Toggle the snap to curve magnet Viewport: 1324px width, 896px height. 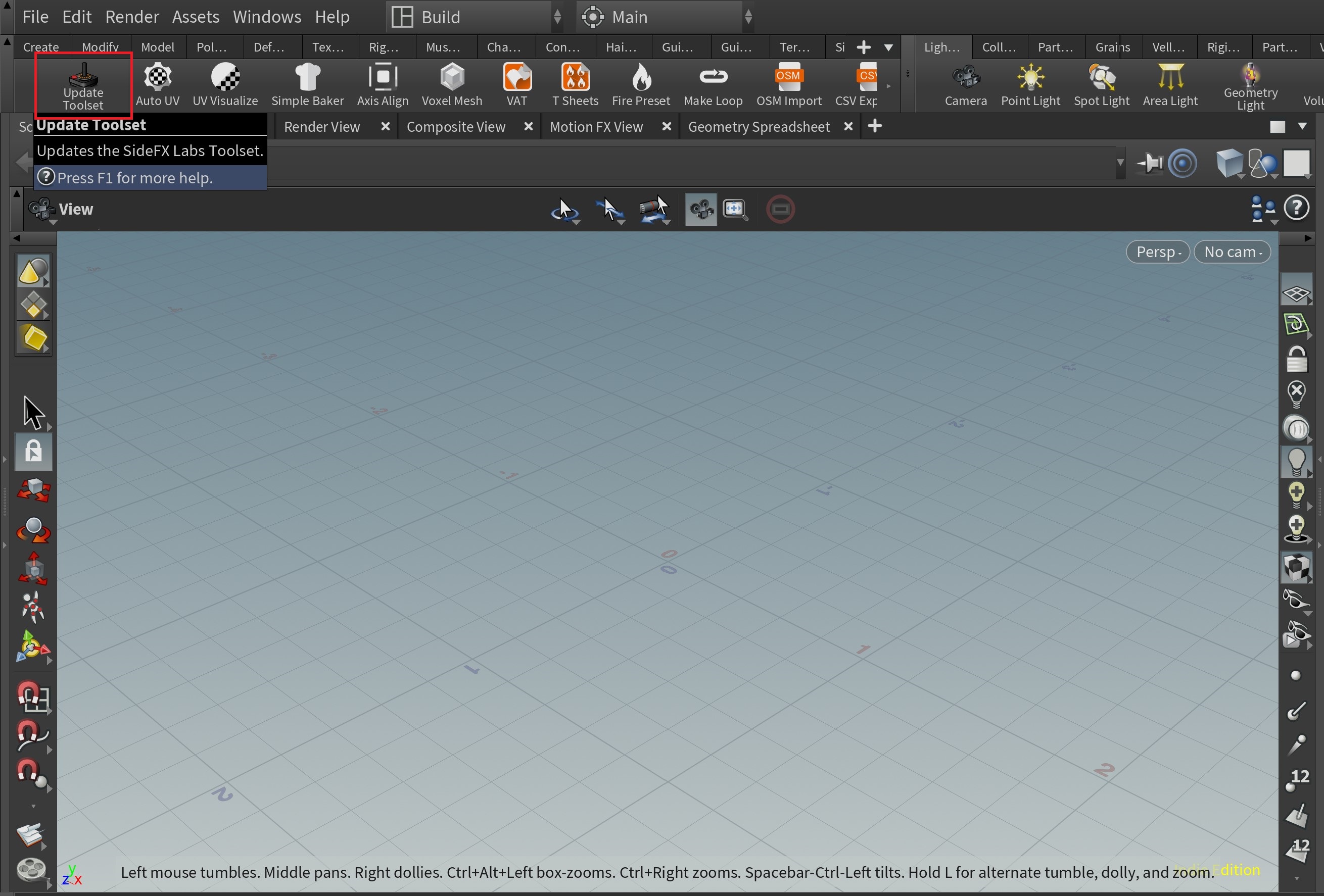pyautogui.click(x=33, y=736)
